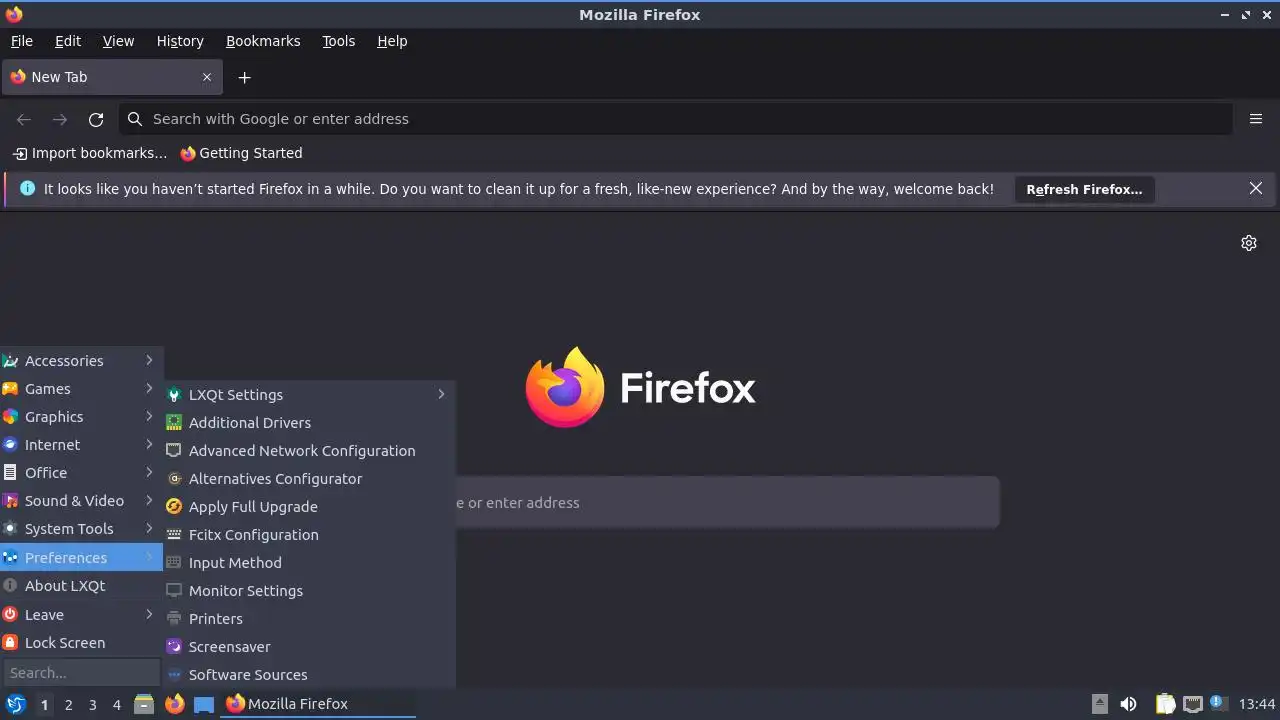Click the LXQt start menu button
The height and width of the screenshot is (720, 1280).
pyautogui.click(x=15, y=704)
